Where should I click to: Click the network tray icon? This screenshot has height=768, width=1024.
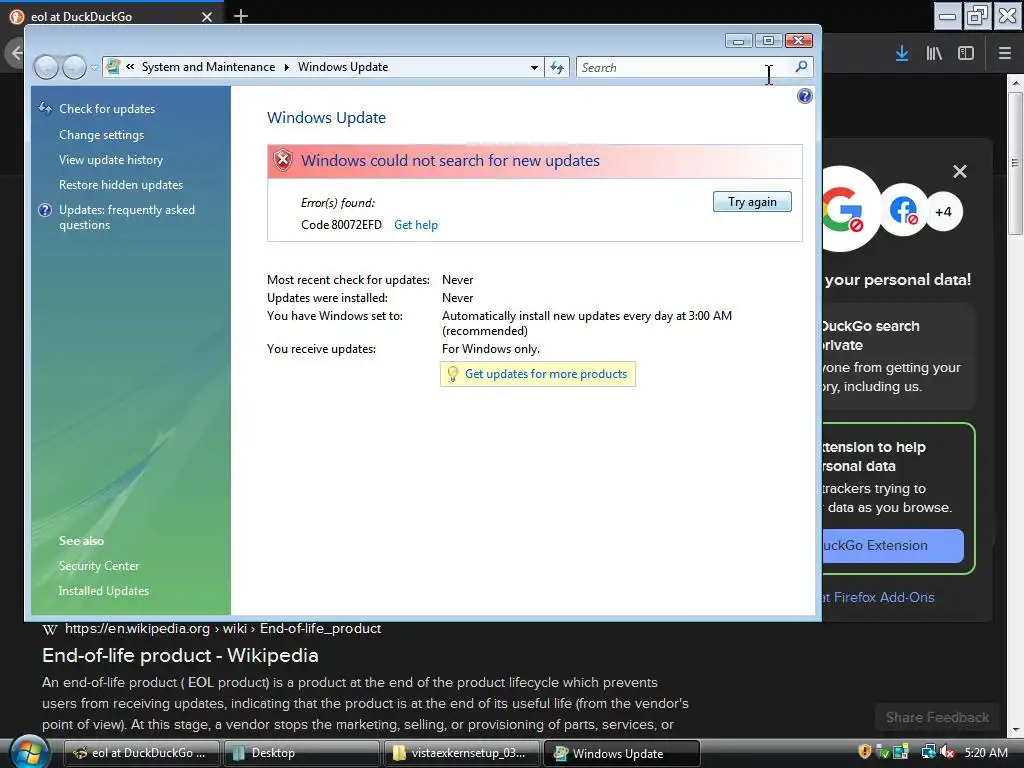pyautogui.click(x=928, y=752)
